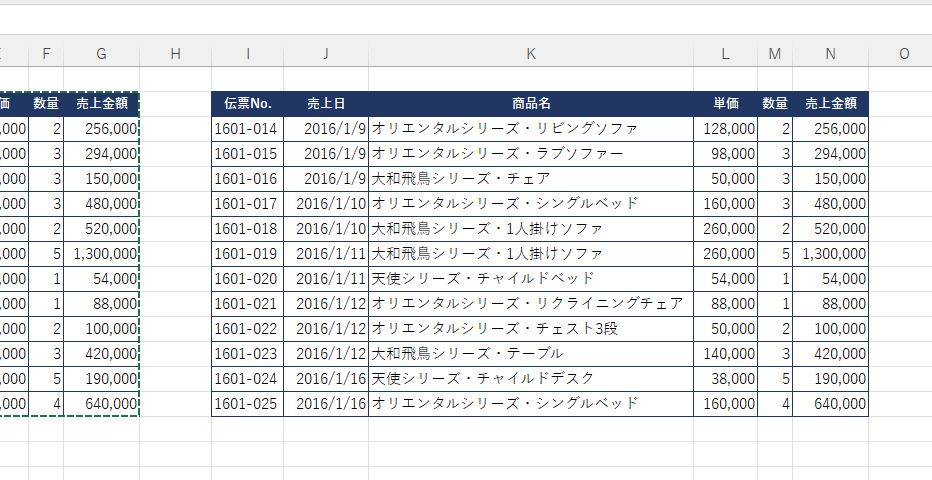
Task: Select invoice cell 1601-020
Action: [247, 279]
